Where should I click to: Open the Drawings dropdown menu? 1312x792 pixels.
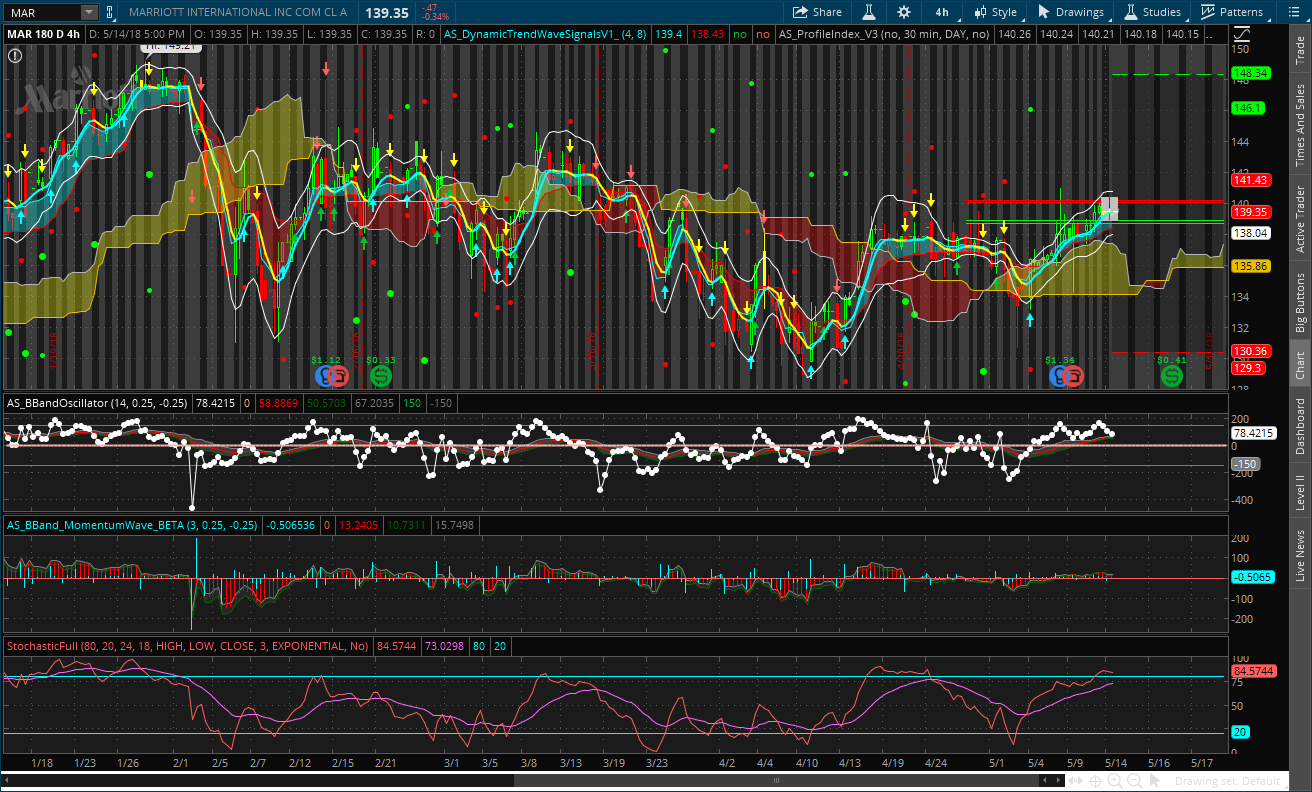pos(1071,12)
